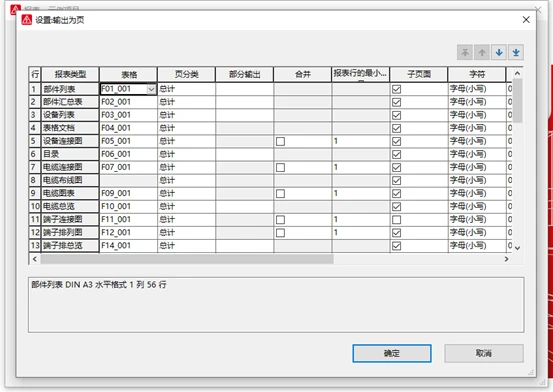Close the 设置:输出为页 dialog with X

point(526,20)
